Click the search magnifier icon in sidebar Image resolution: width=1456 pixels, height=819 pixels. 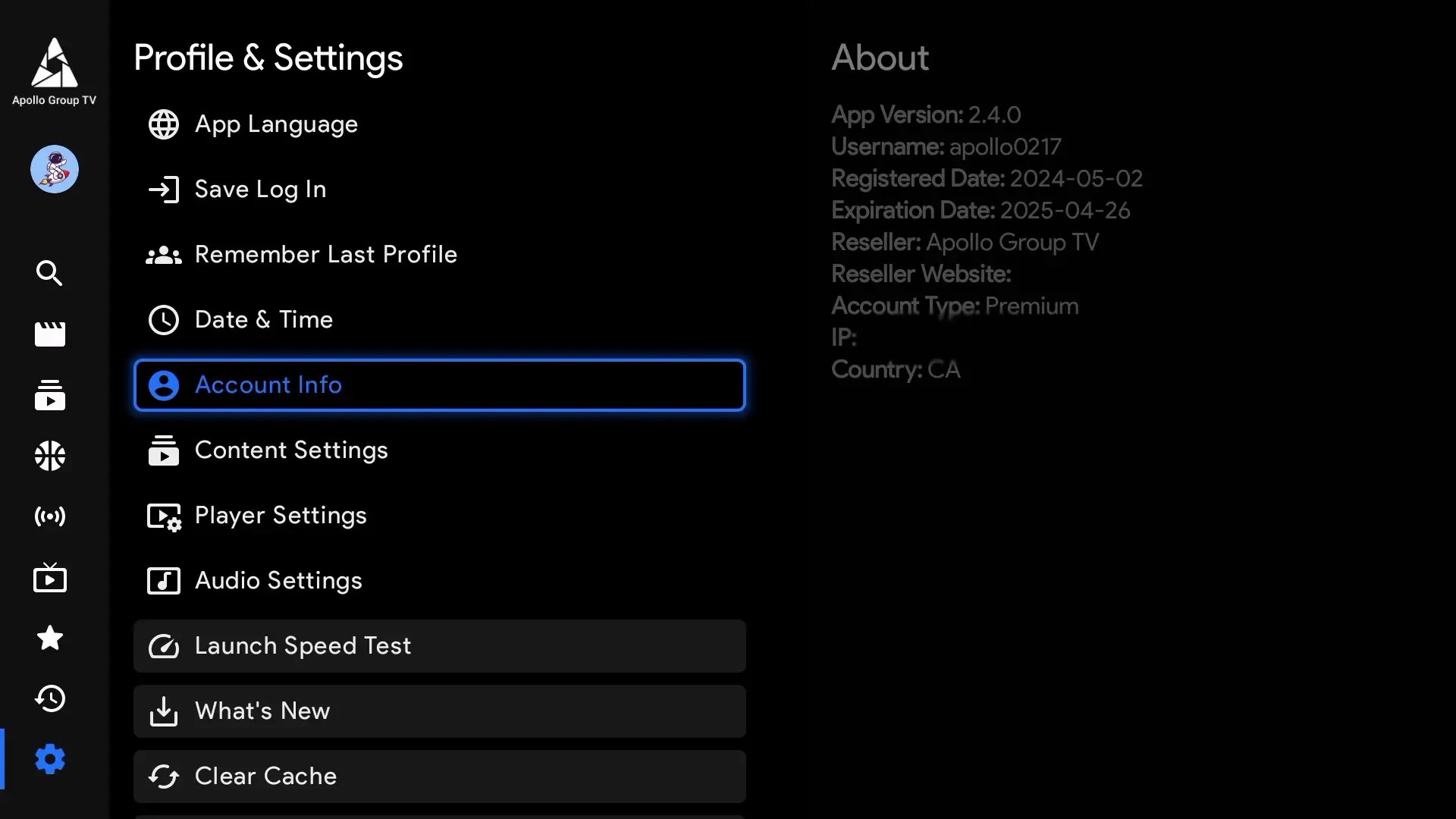coord(50,273)
